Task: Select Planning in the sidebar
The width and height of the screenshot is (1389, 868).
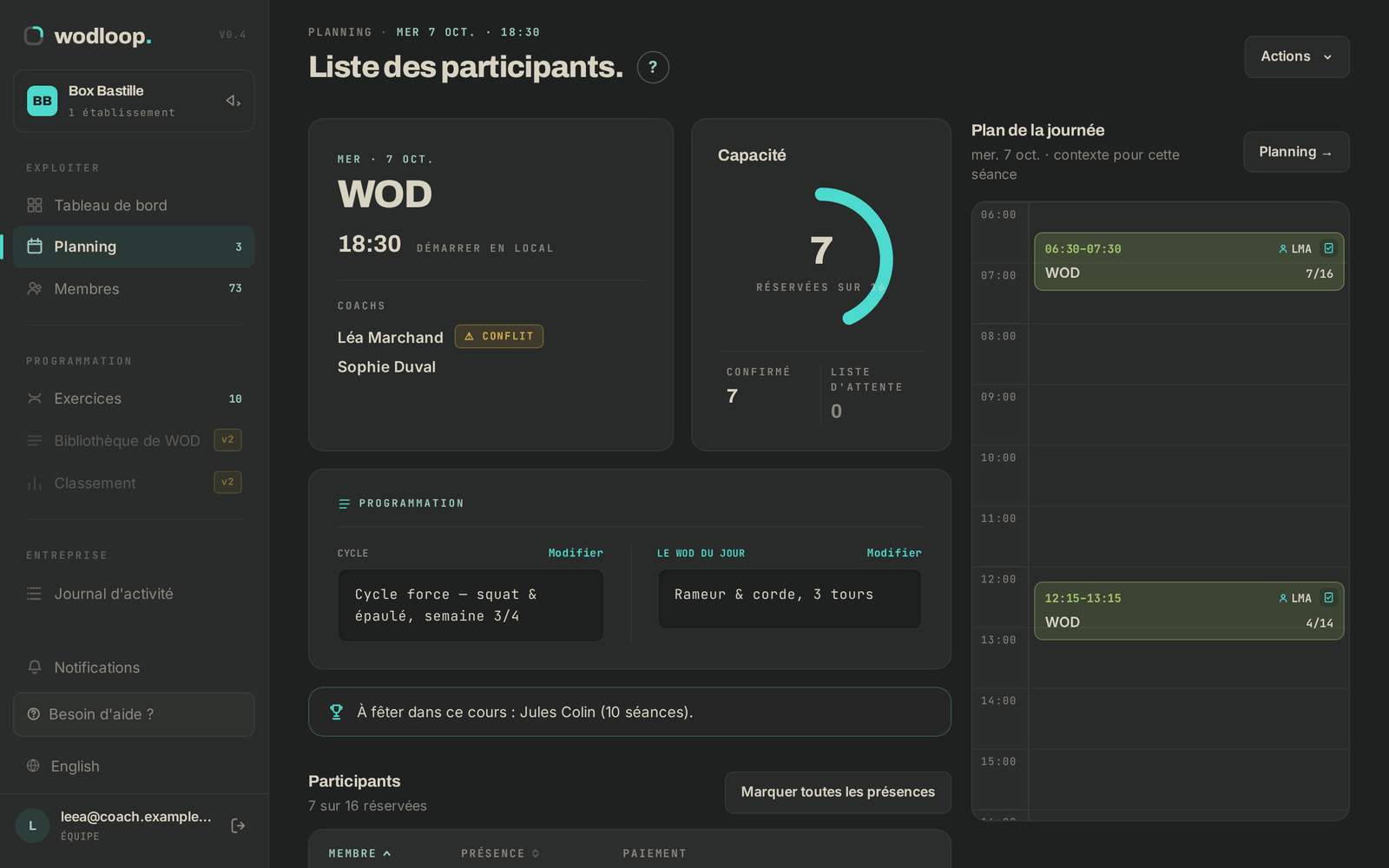Action: point(134,247)
